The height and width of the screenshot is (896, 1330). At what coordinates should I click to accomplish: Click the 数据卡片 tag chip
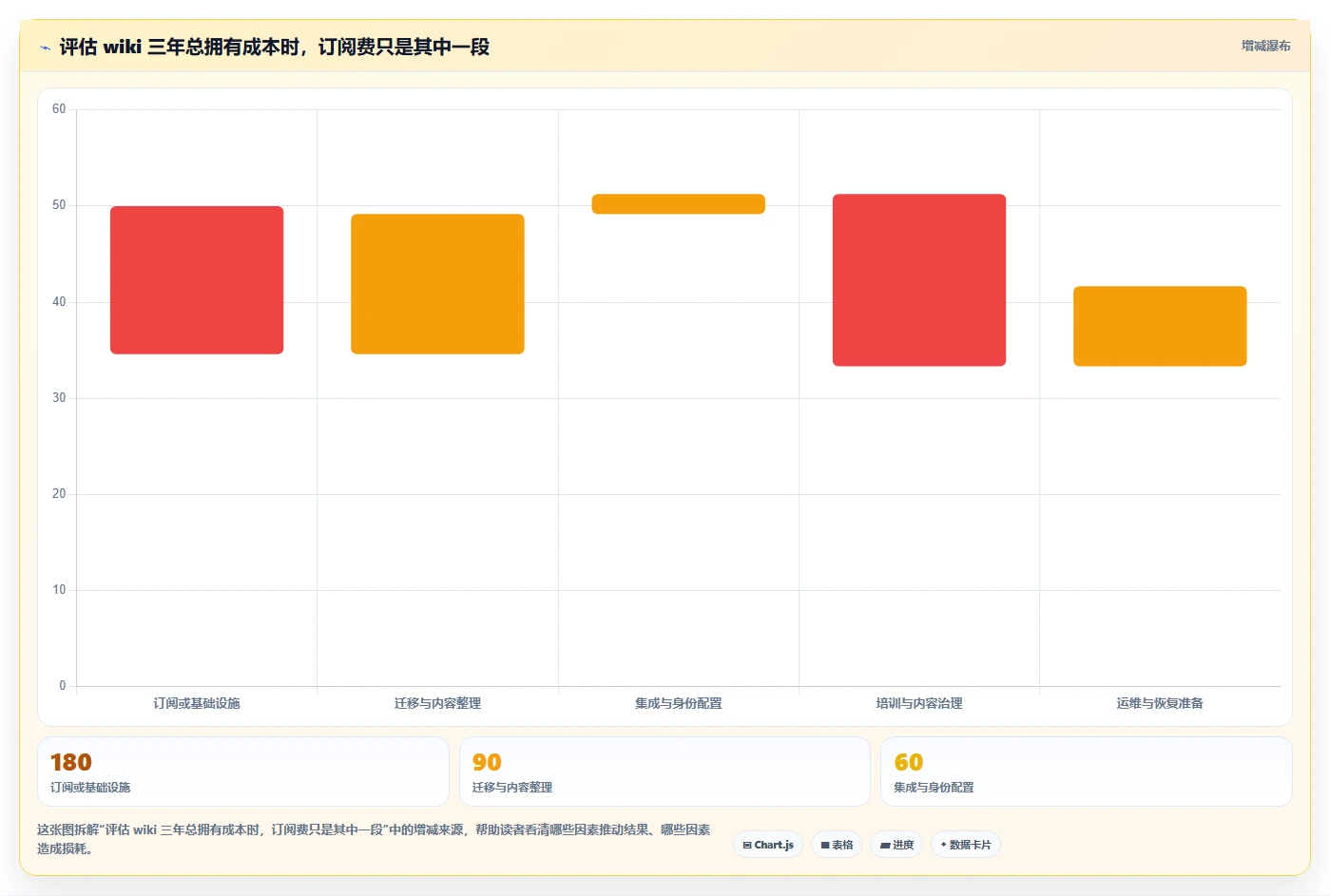[x=966, y=845]
